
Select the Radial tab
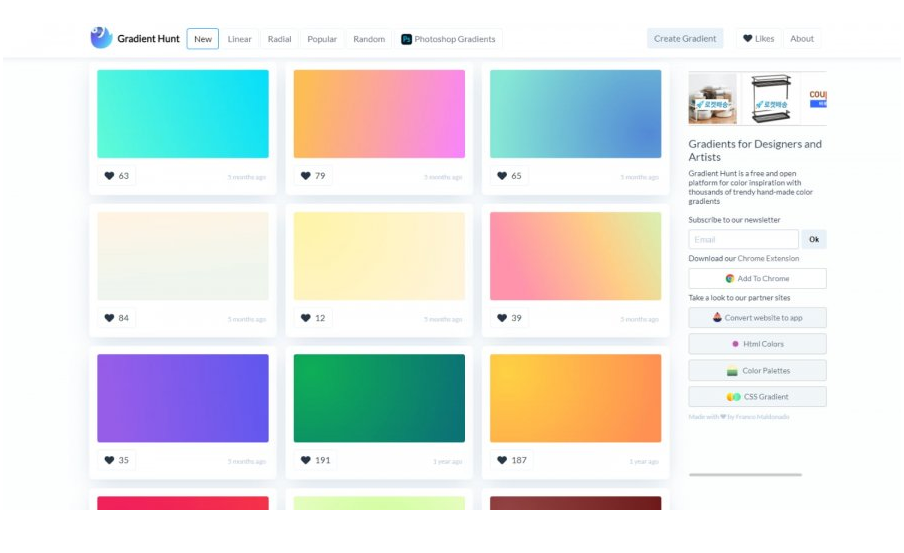(279, 39)
